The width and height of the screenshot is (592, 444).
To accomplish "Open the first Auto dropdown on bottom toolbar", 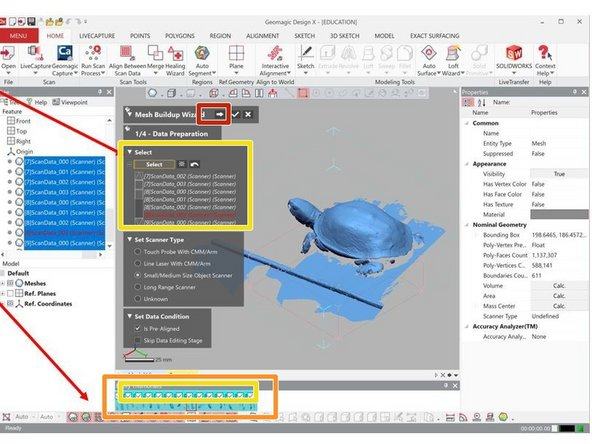I will (x=25, y=417).
